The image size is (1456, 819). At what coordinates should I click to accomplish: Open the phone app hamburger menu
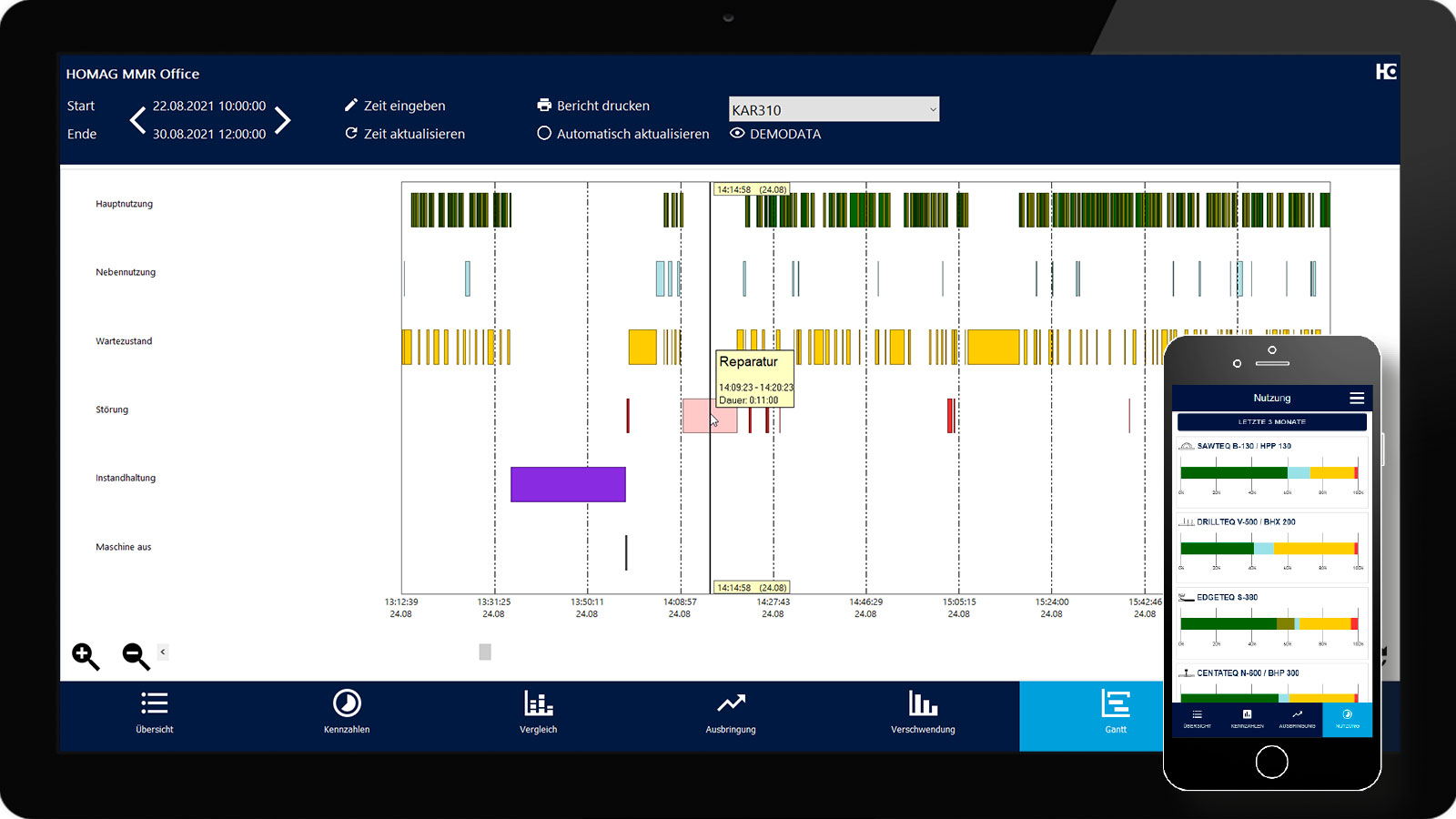[1356, 398]
